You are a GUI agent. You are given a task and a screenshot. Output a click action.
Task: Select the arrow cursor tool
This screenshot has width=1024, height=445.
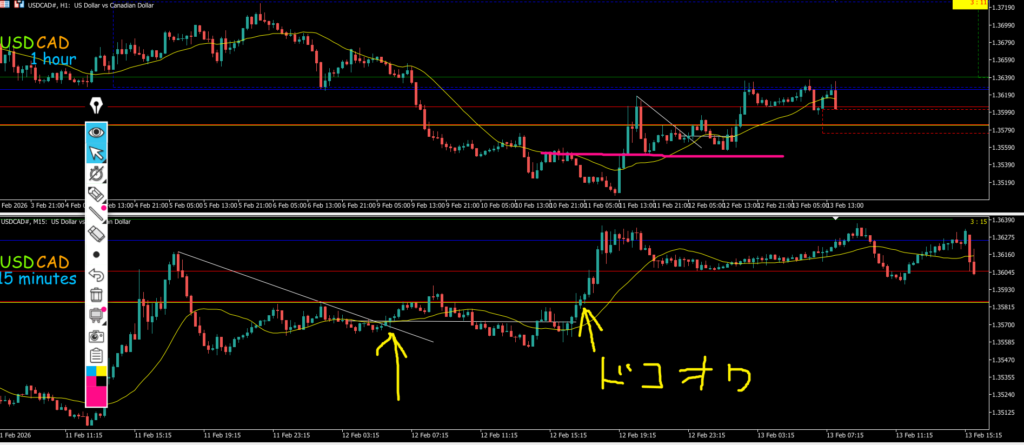(x=97, y=154)
